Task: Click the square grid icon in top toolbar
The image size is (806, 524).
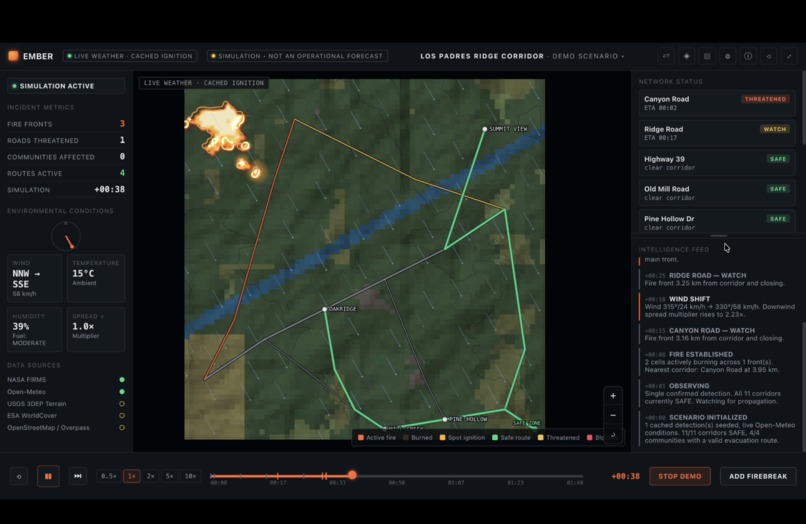Action: click(707, 56)
